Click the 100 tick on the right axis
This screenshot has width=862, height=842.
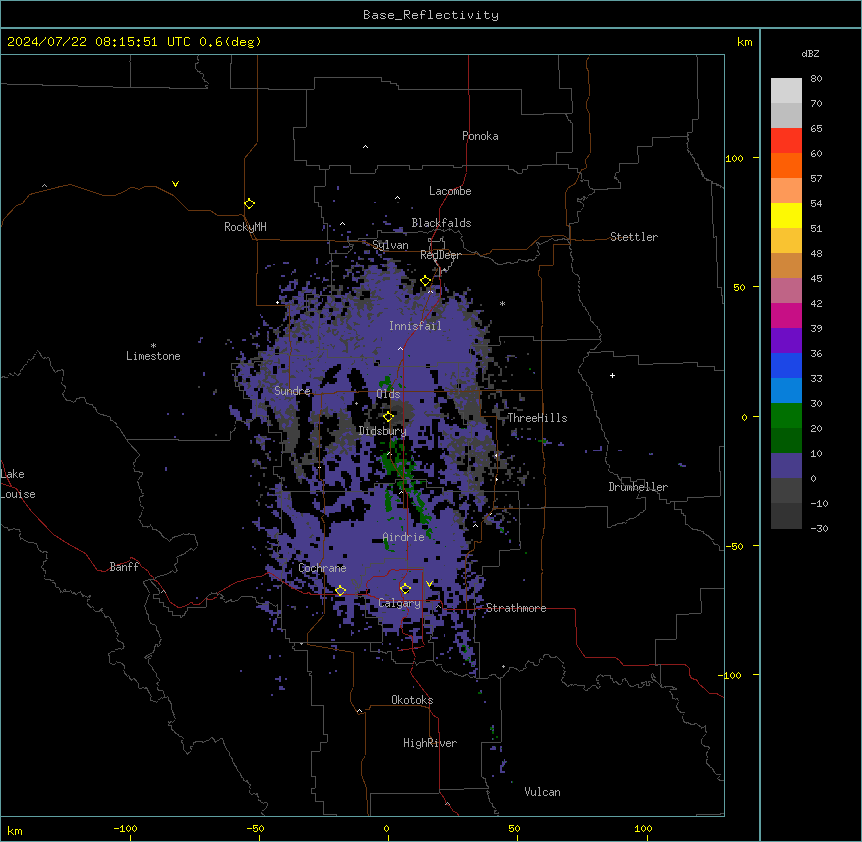point(734,158)
